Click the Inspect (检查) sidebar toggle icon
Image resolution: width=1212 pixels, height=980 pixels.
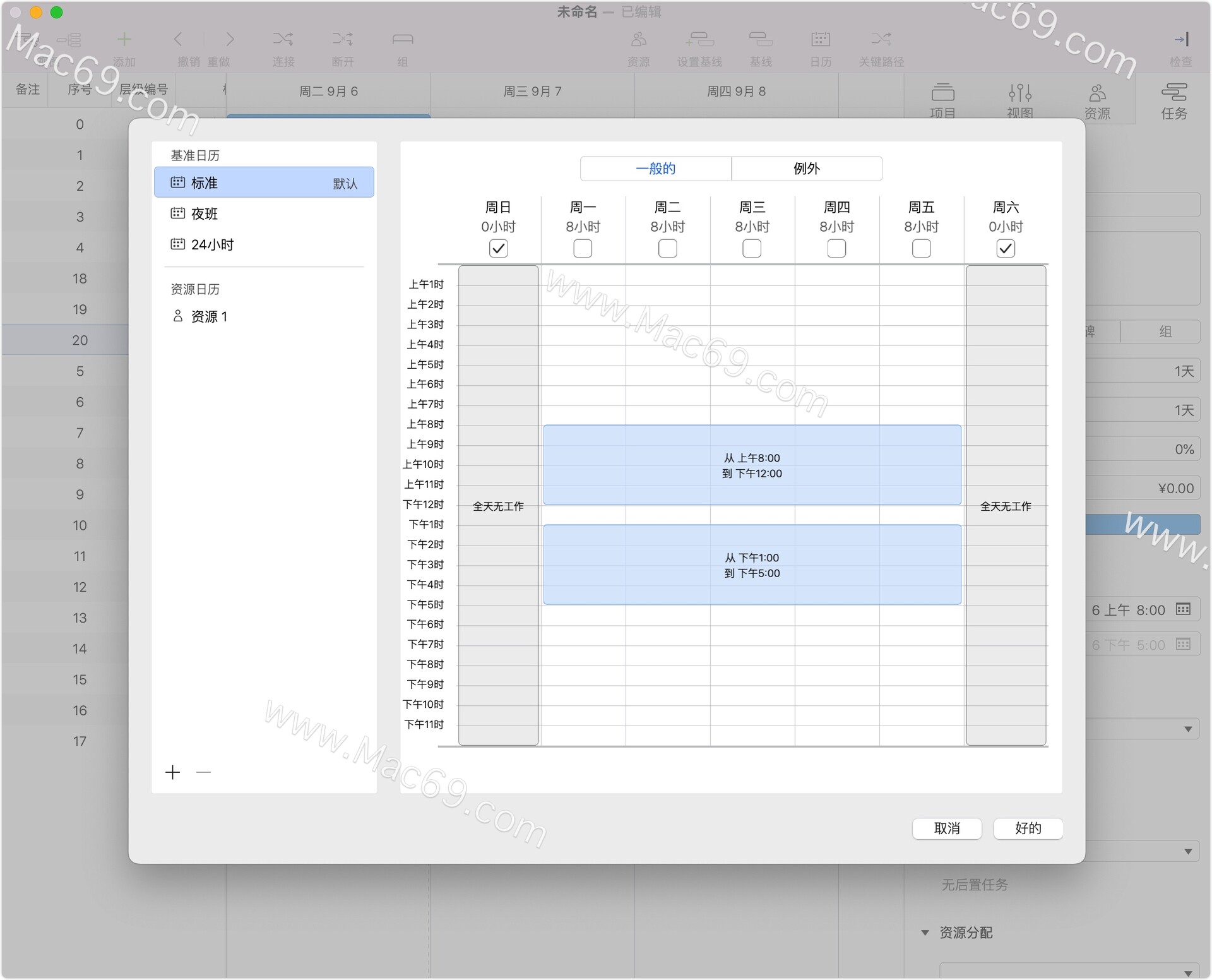(x=1181, y=40)
